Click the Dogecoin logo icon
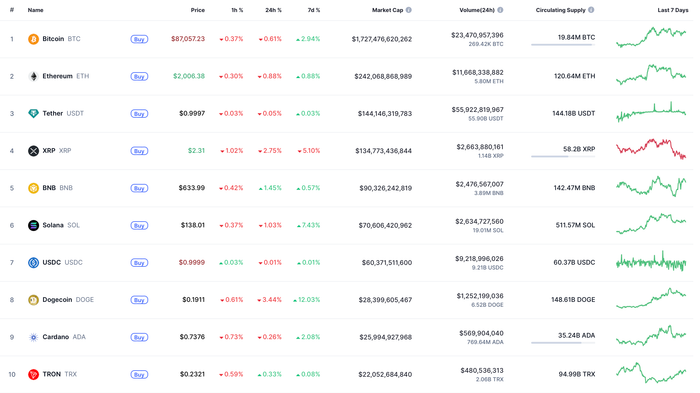This screenshot has height=393, width=700. [x=33, y=300]
